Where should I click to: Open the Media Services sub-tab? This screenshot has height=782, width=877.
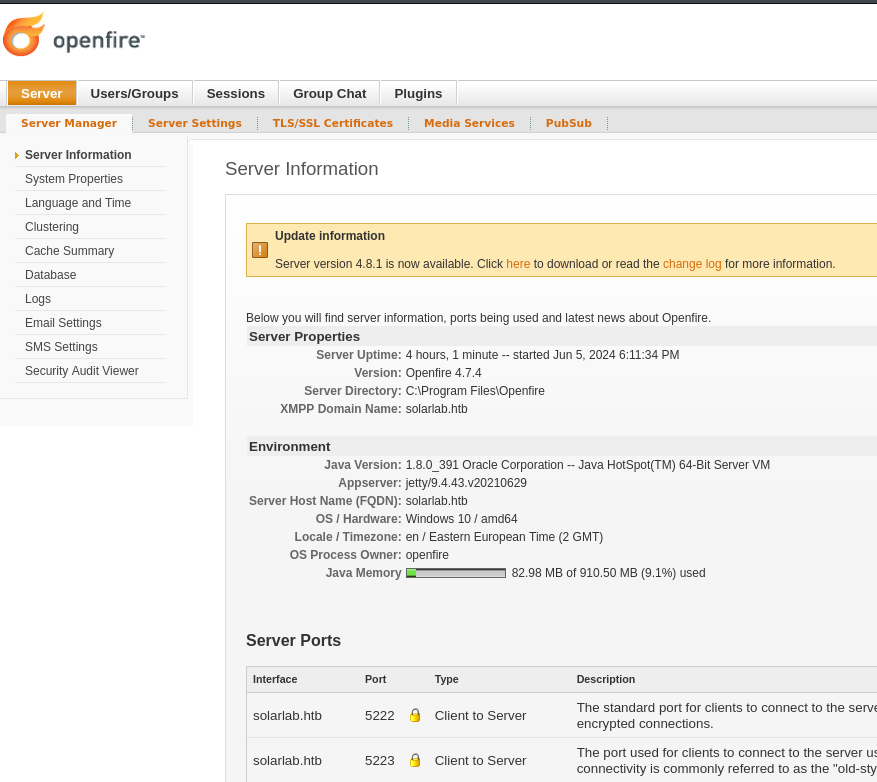point(469,123)
